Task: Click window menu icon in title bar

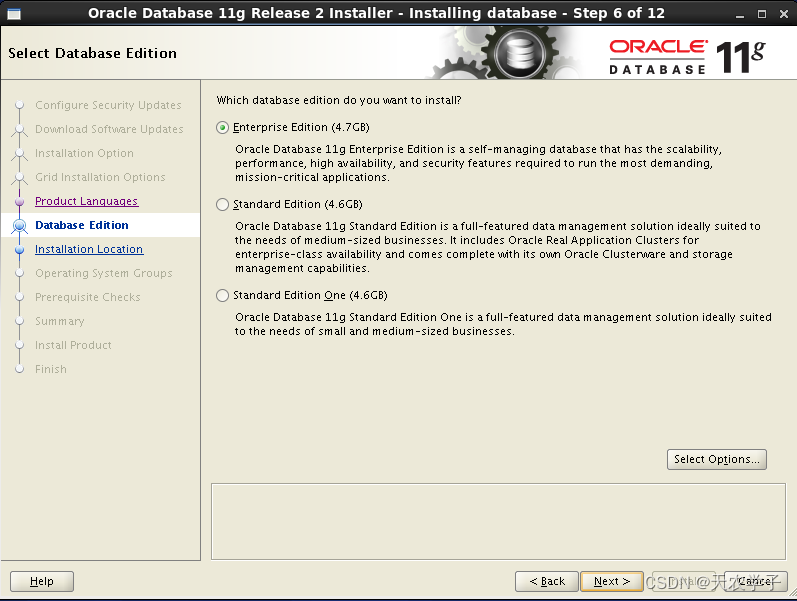Action: 14,14
